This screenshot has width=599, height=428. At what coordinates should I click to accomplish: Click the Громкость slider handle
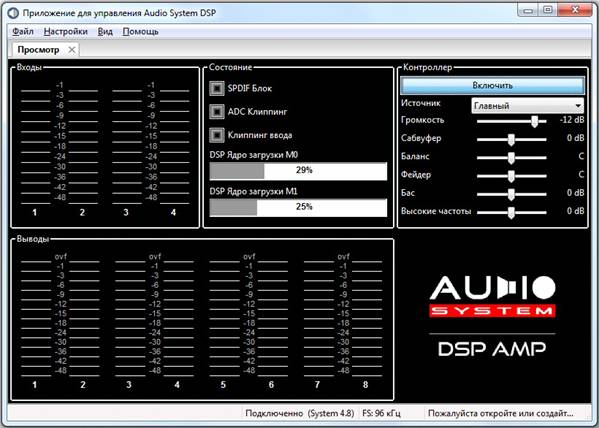[534, 122]
